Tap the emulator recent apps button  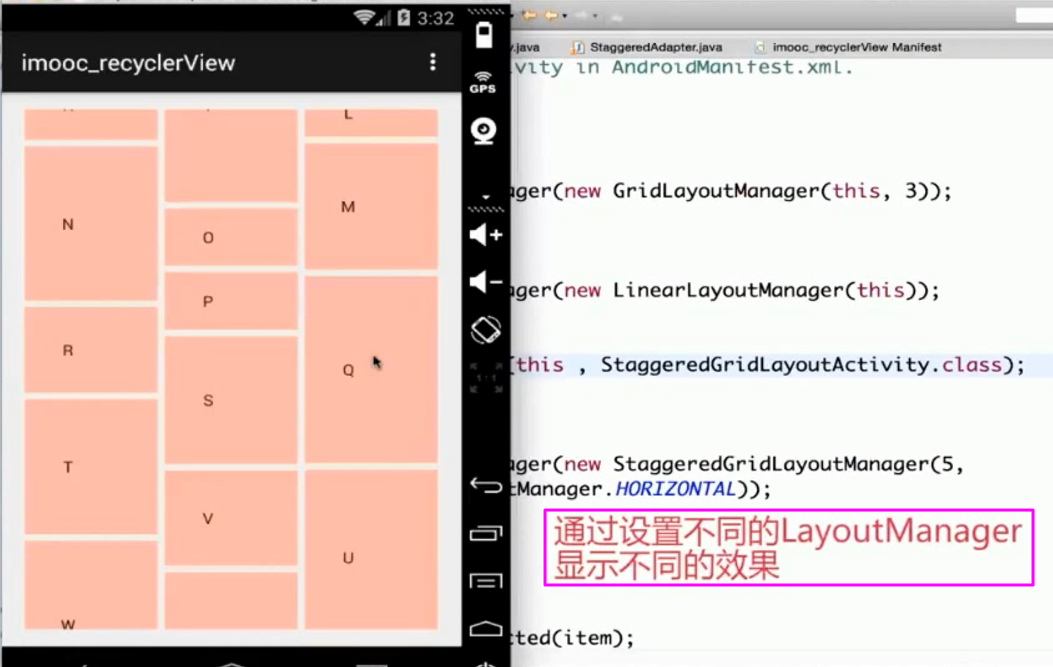486,533
